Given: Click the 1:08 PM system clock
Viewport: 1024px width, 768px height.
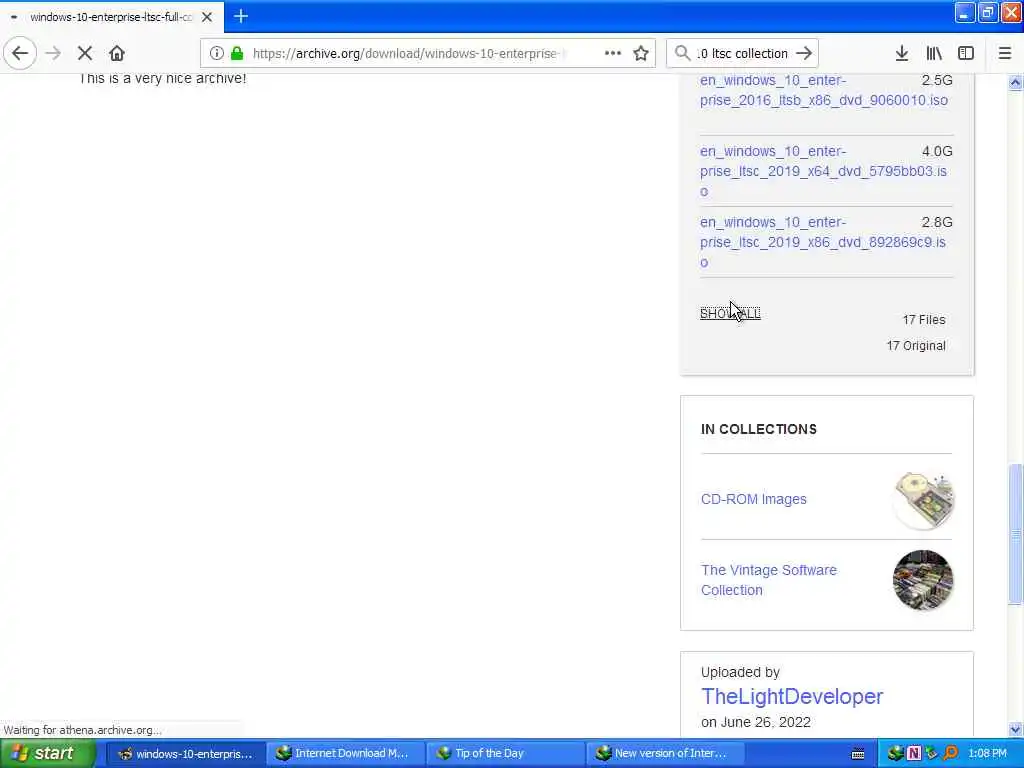Looking at the screenshot, I should 987,754.
